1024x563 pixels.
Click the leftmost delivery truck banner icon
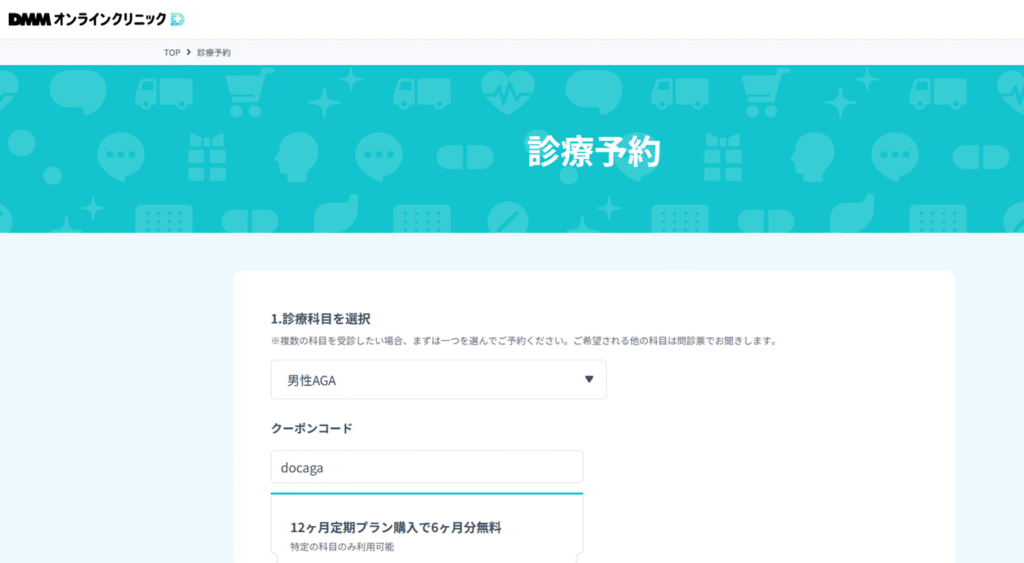162,93
